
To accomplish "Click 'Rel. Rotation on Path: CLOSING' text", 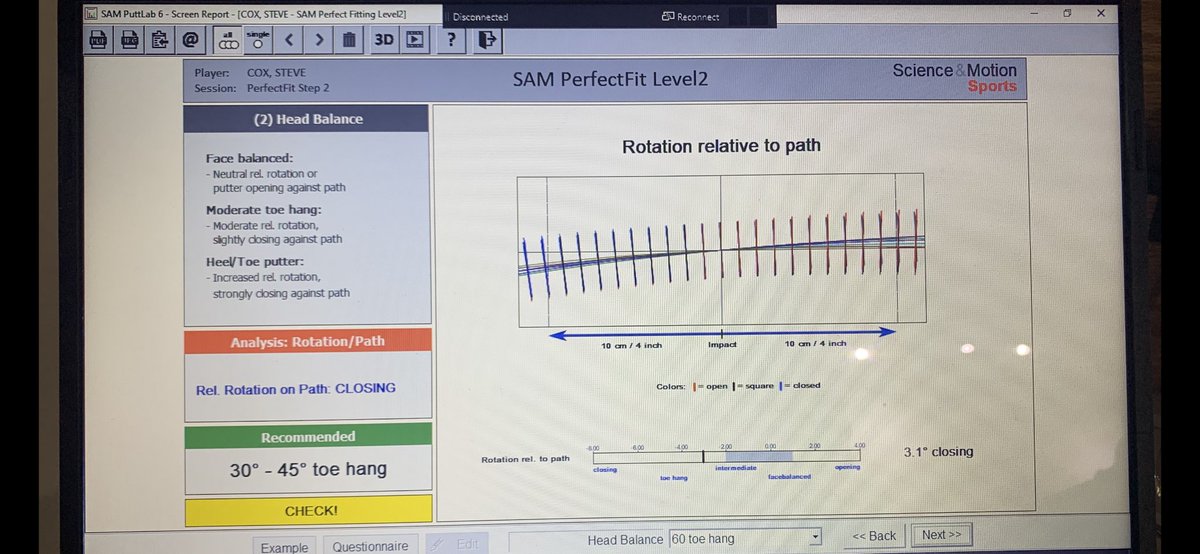I will (x=296, y=388).
